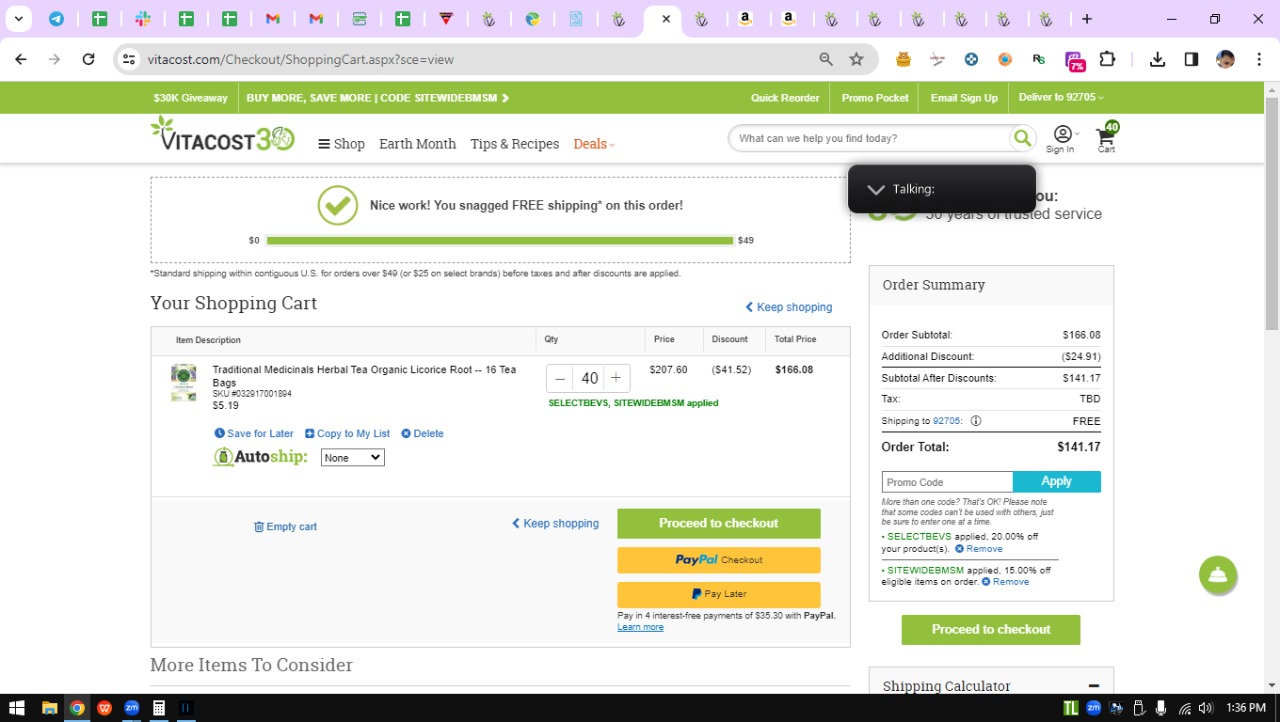Click the Promo Code input field
The image size is (1280, 722).
click(x=947, y=482)
